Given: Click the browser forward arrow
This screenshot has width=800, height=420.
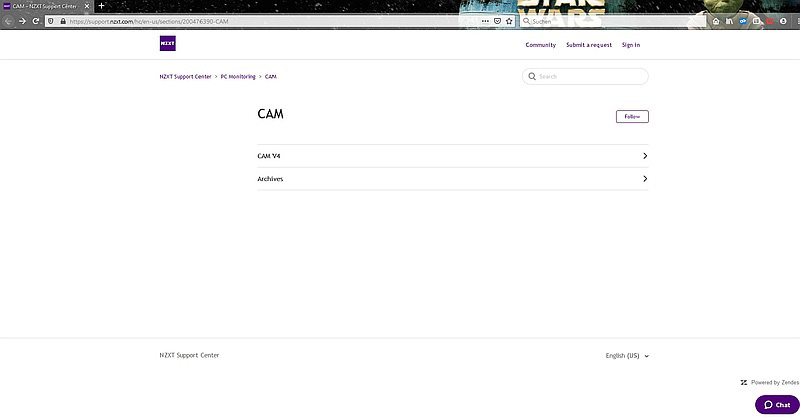Looking at the screenshot, I should coord(22,21).
